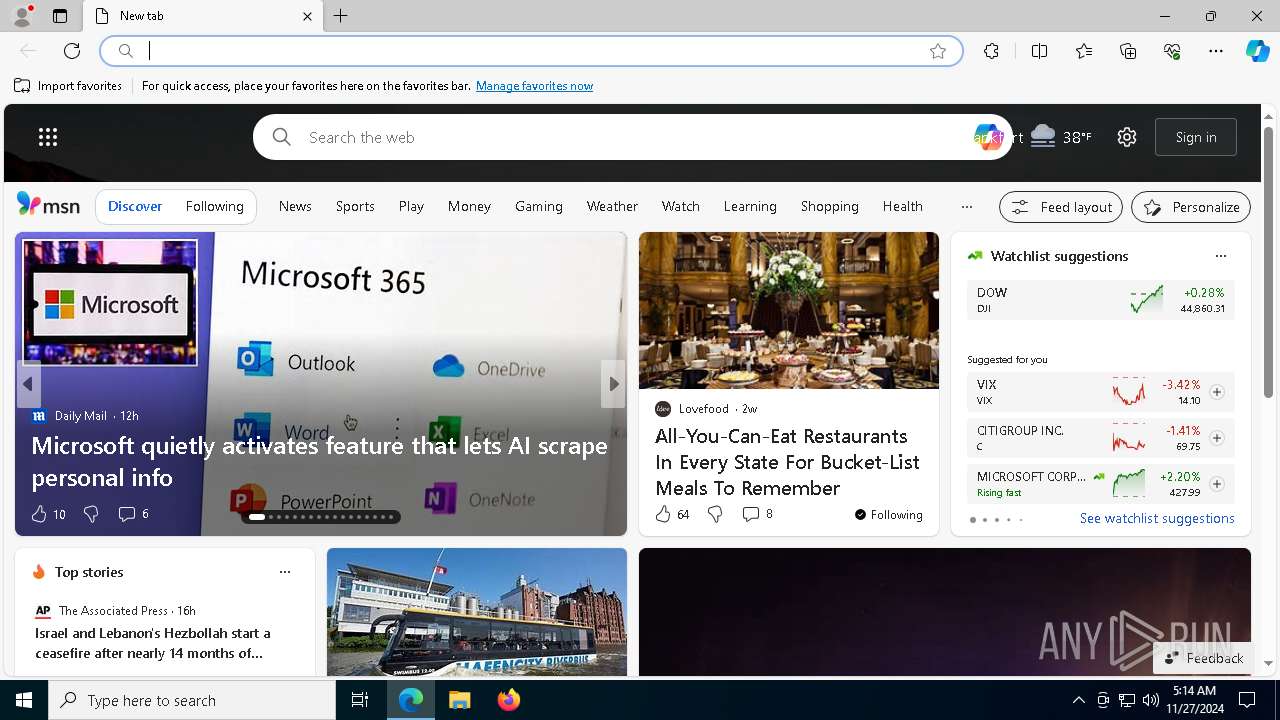Add VIX to watchlist

click(1217, 392)
